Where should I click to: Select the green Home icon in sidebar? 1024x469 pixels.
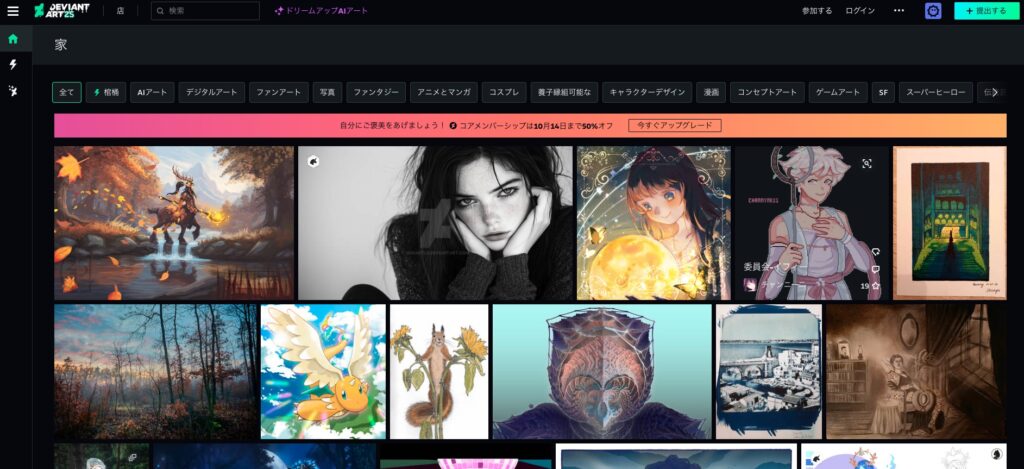(13, 39)
